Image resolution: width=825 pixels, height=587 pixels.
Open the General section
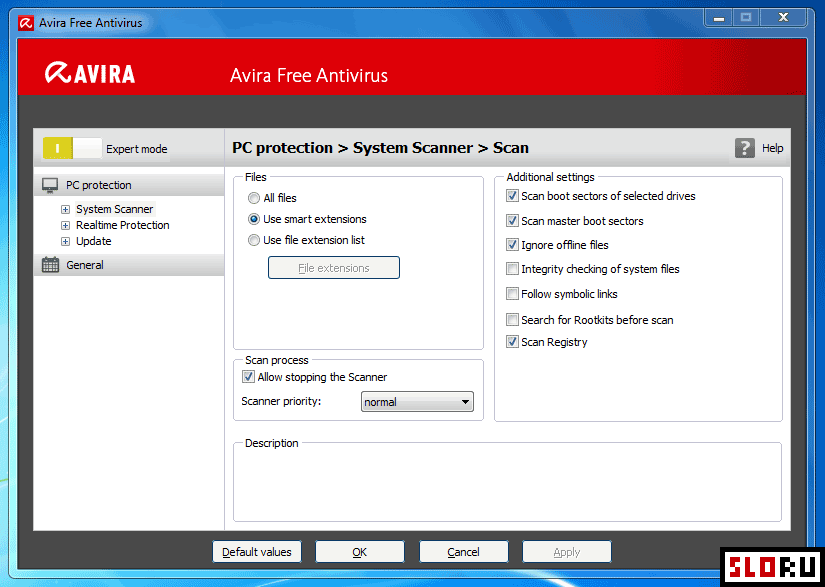(x=129, y=265)
